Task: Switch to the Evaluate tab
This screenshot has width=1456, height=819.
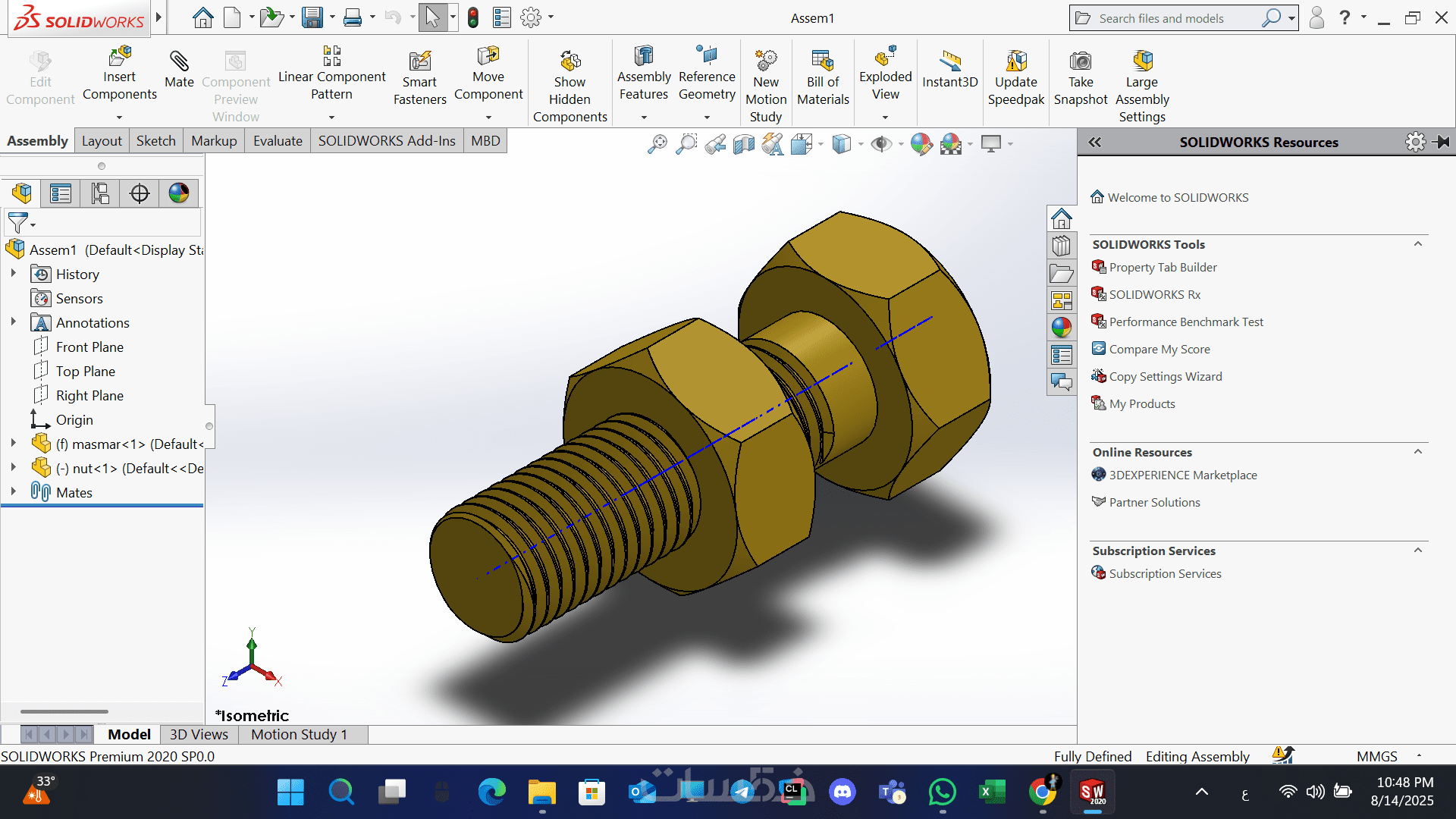Action: coord(278,141)
